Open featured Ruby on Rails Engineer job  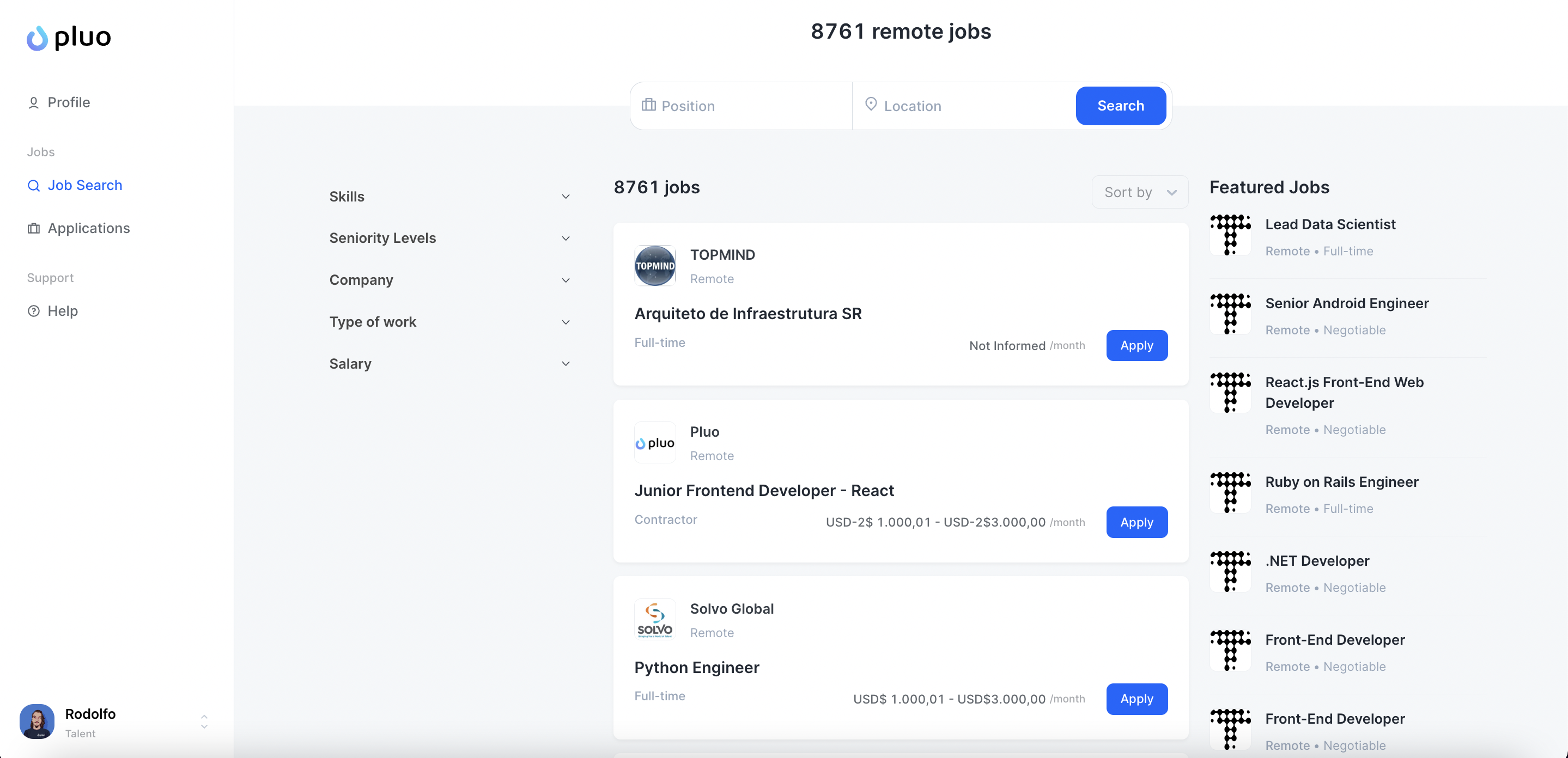click(1341, 482)
